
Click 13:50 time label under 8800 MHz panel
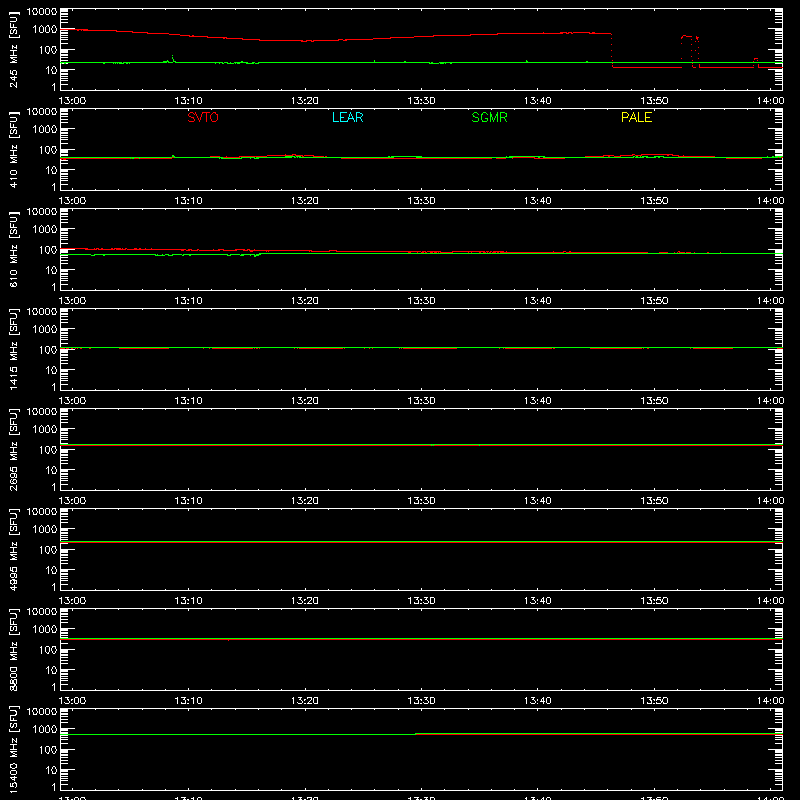click(x=654, y=701)
